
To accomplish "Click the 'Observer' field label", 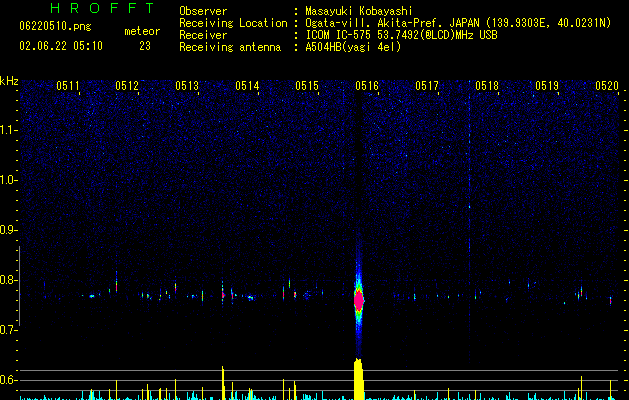I will click(x=203, y=11).
